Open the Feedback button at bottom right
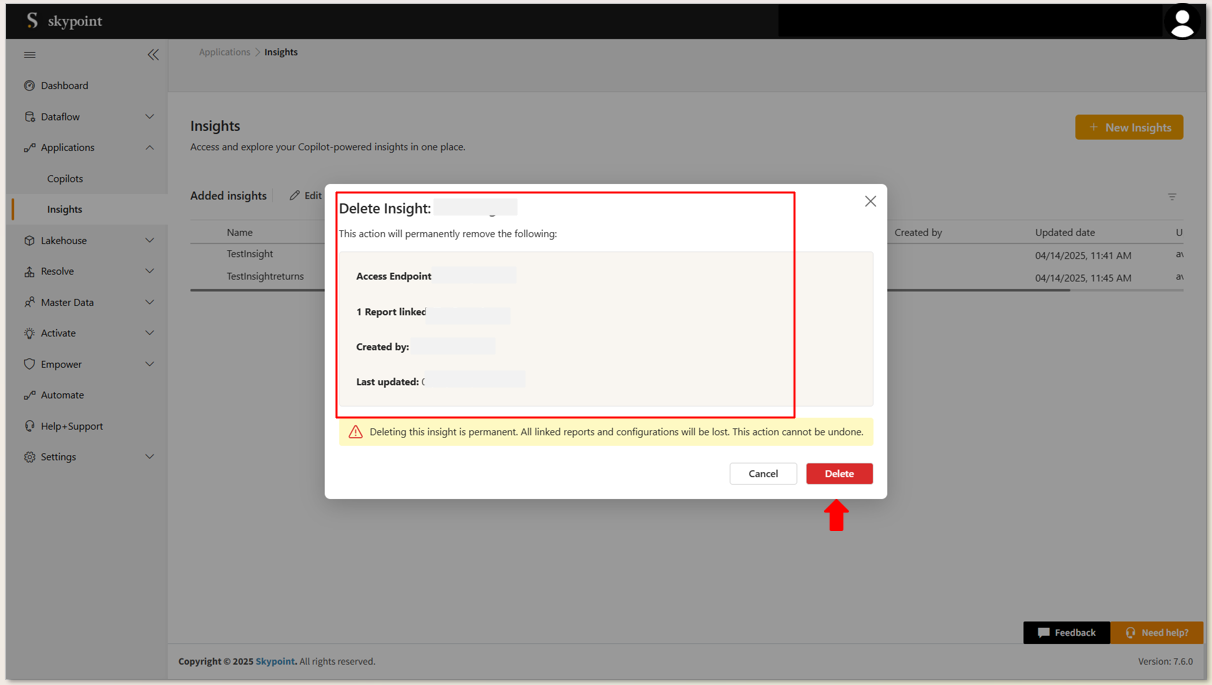The width and height of the screenshot is (1212, 685). pyautogui.click(x=1066, y=633)
